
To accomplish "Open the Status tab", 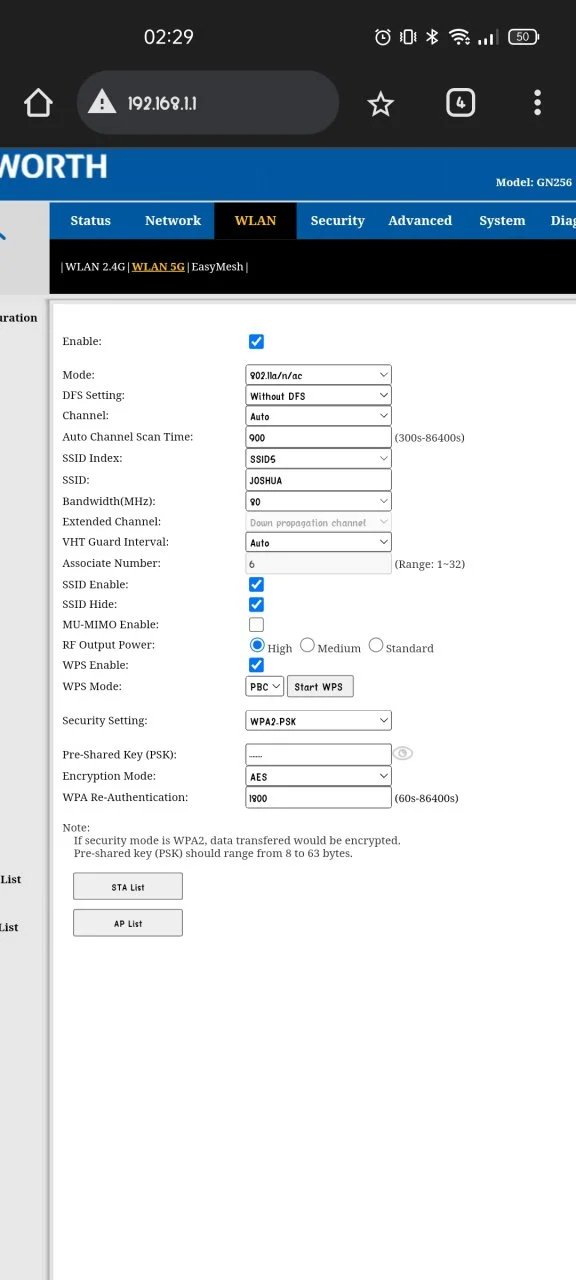I will [90, 221].
